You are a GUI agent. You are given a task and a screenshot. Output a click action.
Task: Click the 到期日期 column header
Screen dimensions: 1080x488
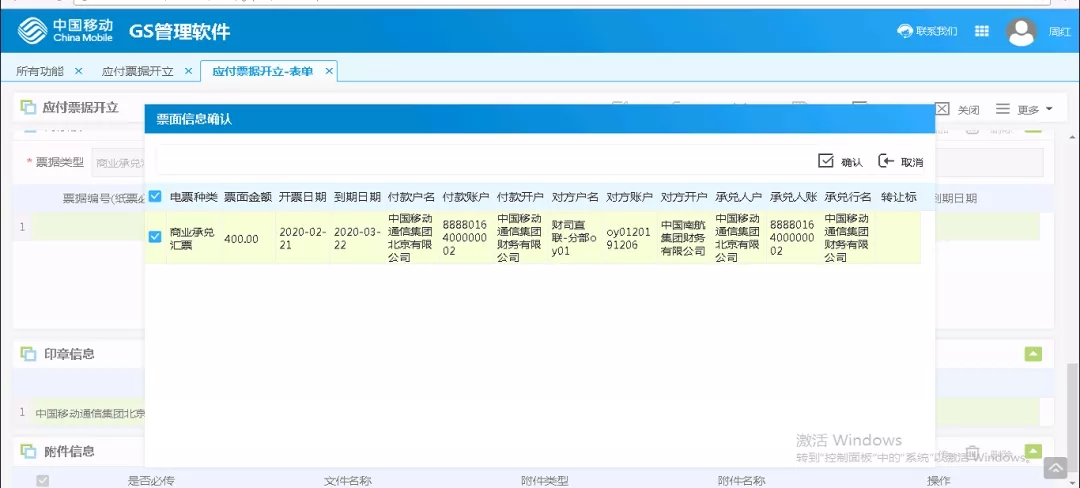tap(357, 197)
